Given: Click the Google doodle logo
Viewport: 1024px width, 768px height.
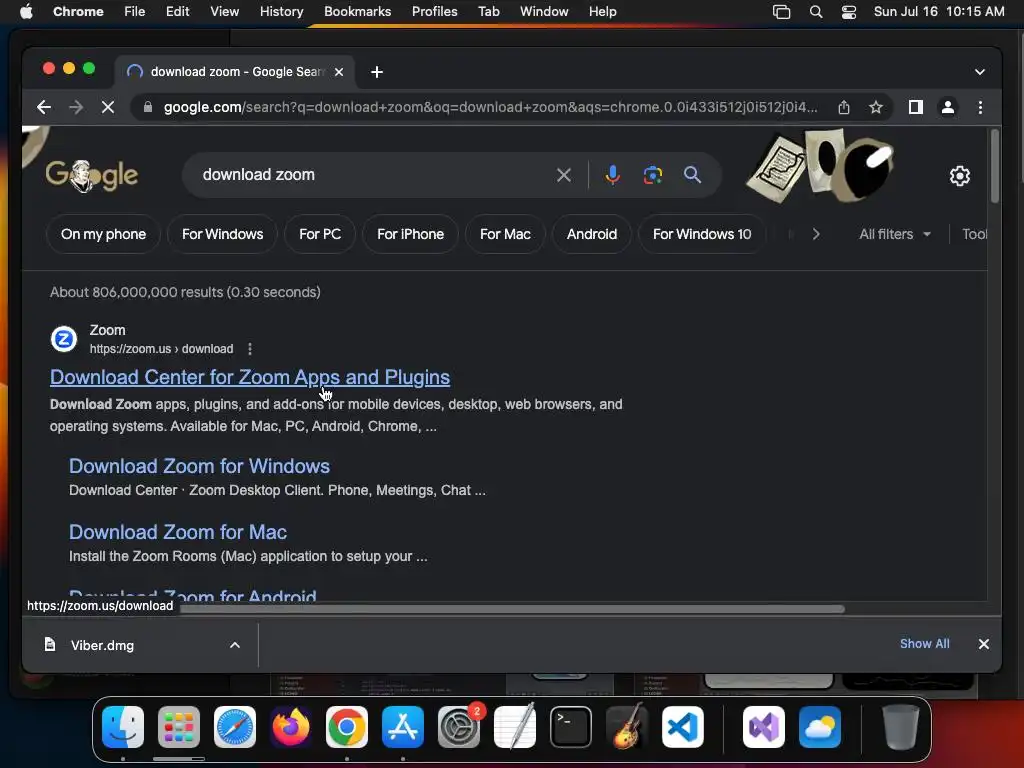Looking at the screenshot, I should [x=91, y=175].
